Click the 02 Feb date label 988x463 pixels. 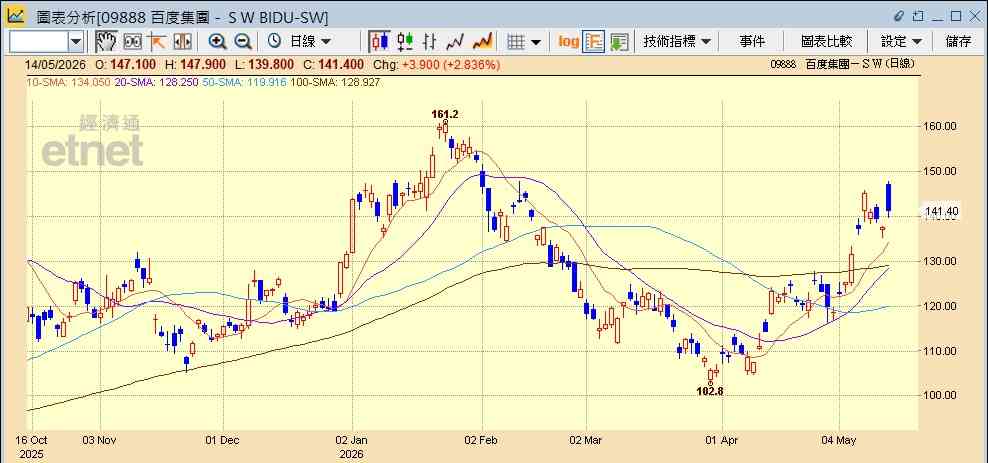click(483, 440)
